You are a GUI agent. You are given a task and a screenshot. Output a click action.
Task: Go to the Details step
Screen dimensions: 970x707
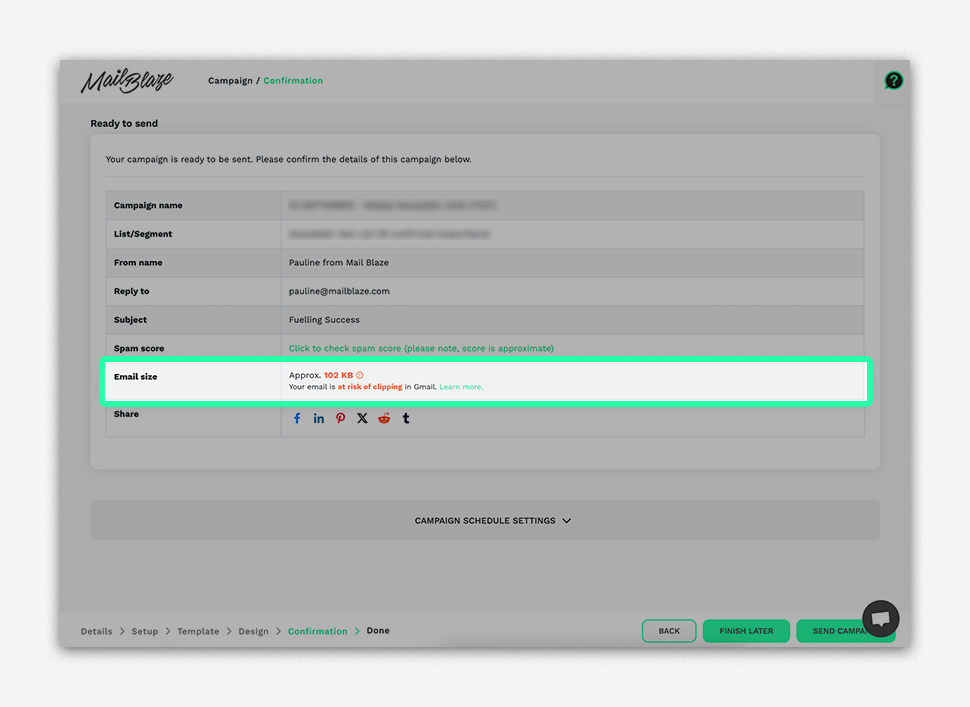pyautogui.click(x=96, y=632)
